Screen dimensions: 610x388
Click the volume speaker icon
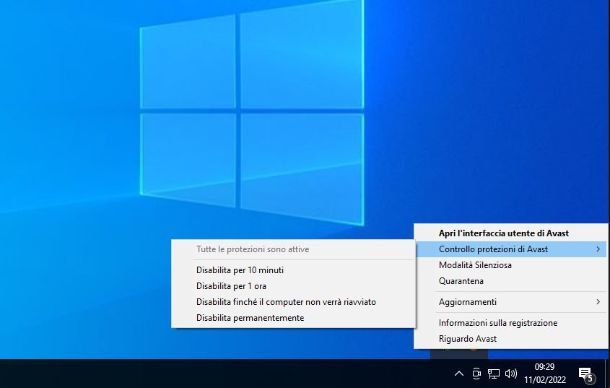tap(511, 374)
